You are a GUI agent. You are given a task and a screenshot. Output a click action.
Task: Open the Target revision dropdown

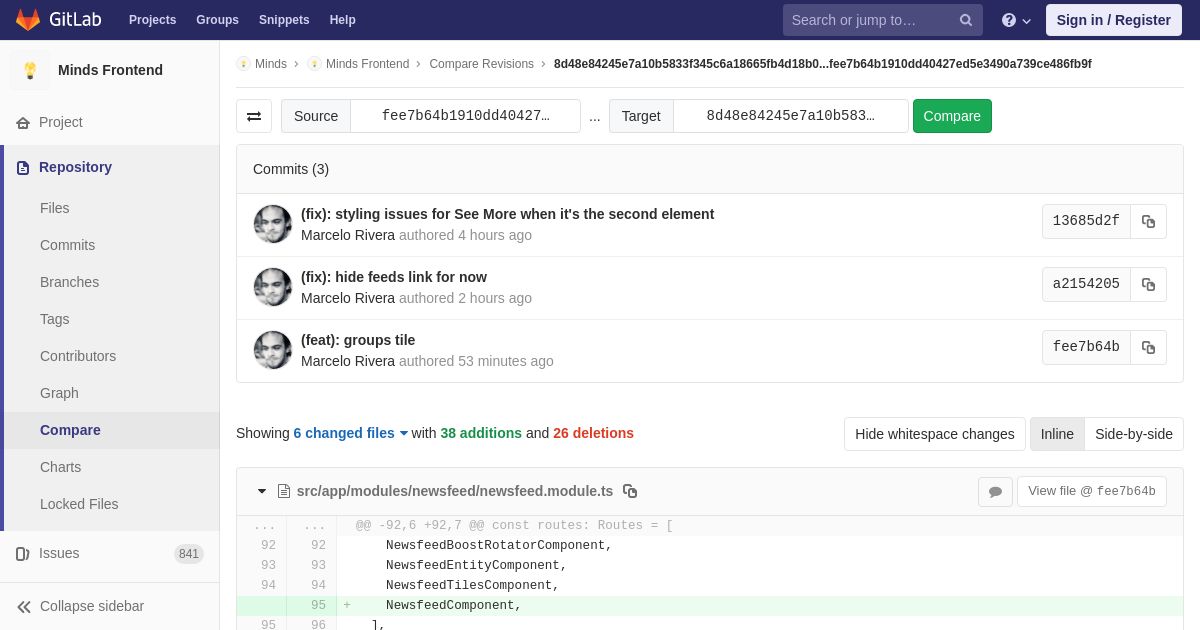[x=790, y=116]
